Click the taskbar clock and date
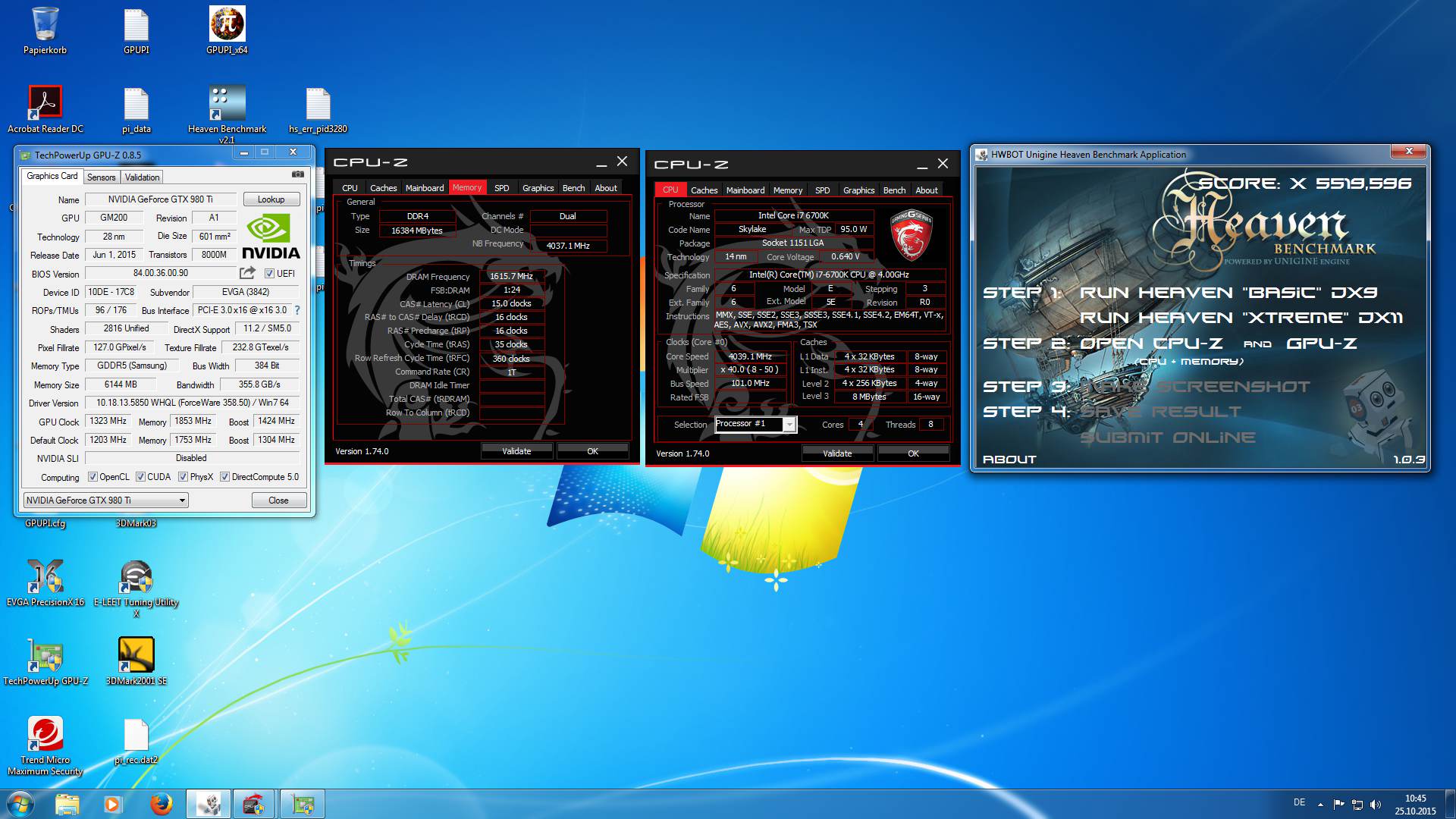1456x819 pixels. click(1415, 805)
